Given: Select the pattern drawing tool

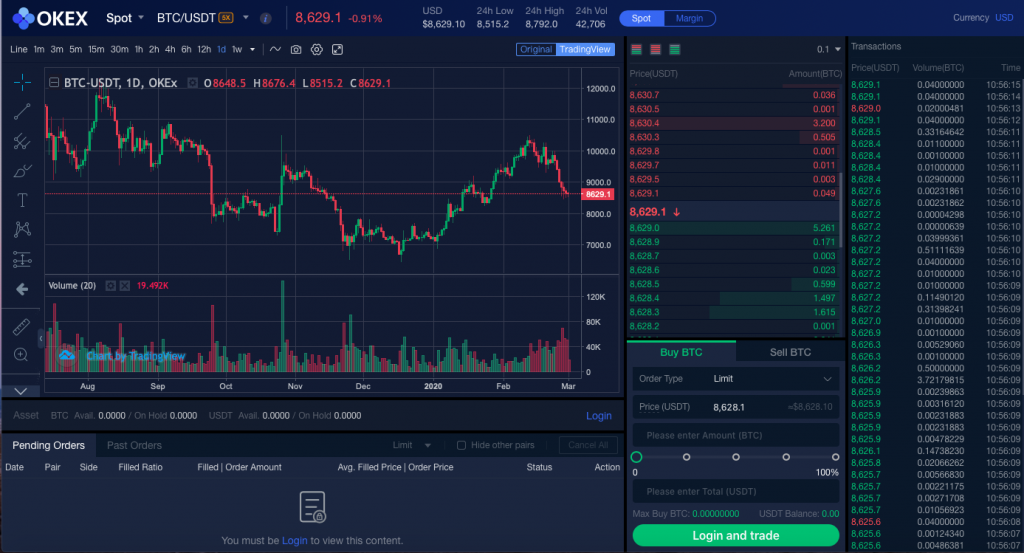Looking at the screenshot, I should pos(22,229).
